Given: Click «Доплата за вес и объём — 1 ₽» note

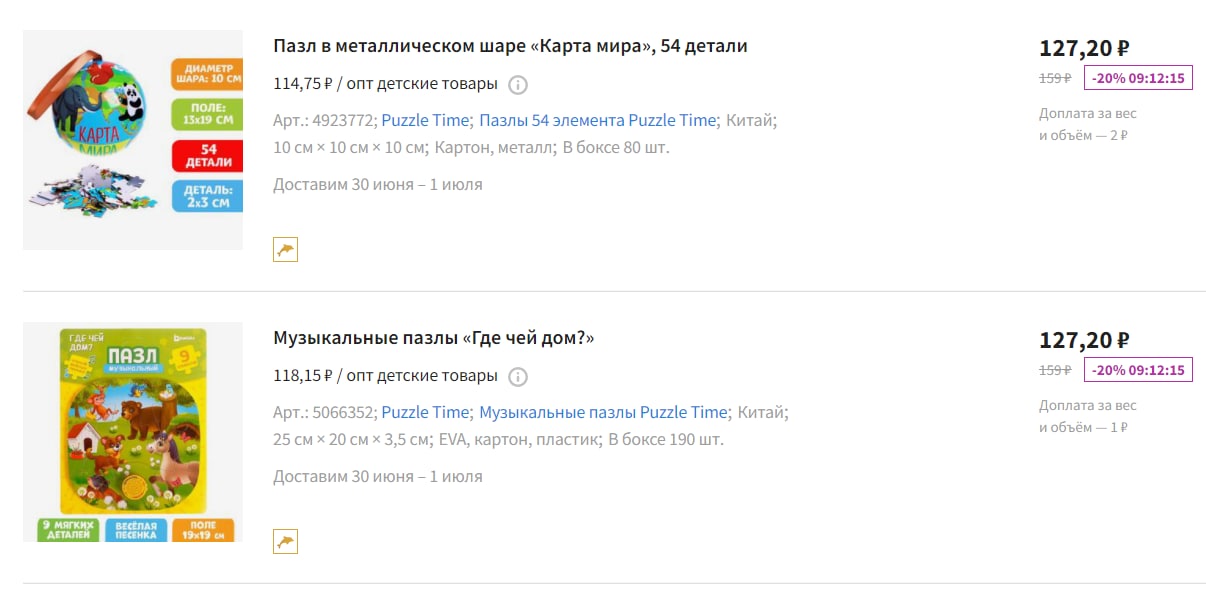Looking at the screenshot, I should coord(1088,416).
